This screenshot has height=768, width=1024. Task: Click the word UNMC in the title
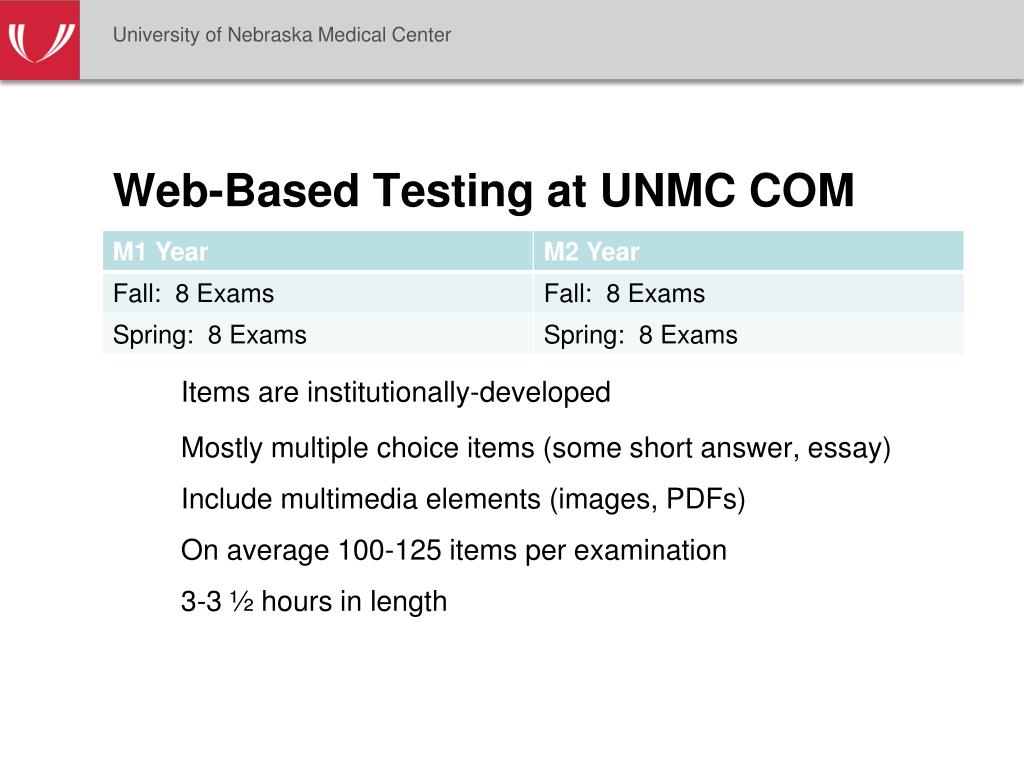[x=669, y=190]
